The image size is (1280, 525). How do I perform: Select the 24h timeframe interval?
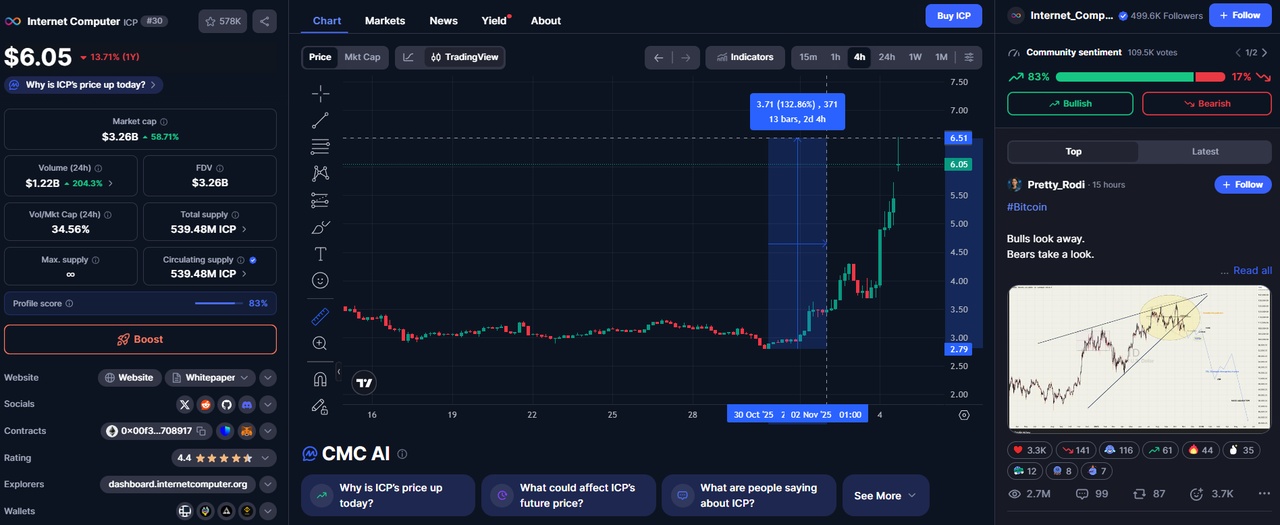(886, 57)
